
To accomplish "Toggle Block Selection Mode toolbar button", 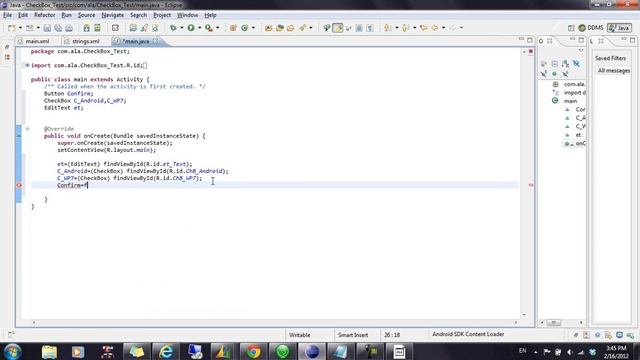I will [359, 28].
